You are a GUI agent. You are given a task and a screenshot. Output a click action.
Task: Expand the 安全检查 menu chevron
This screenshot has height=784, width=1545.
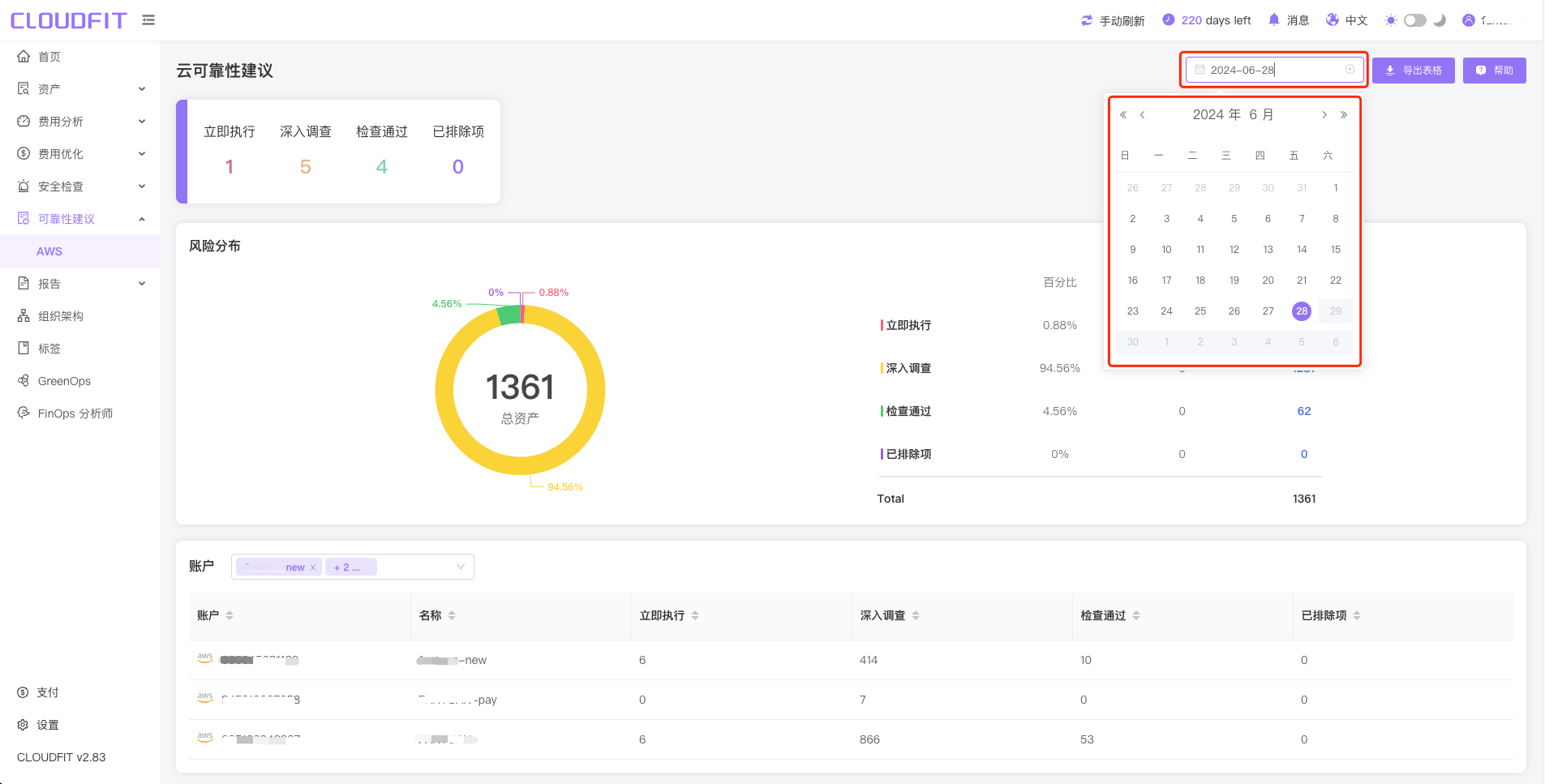(x=142, y=186)
